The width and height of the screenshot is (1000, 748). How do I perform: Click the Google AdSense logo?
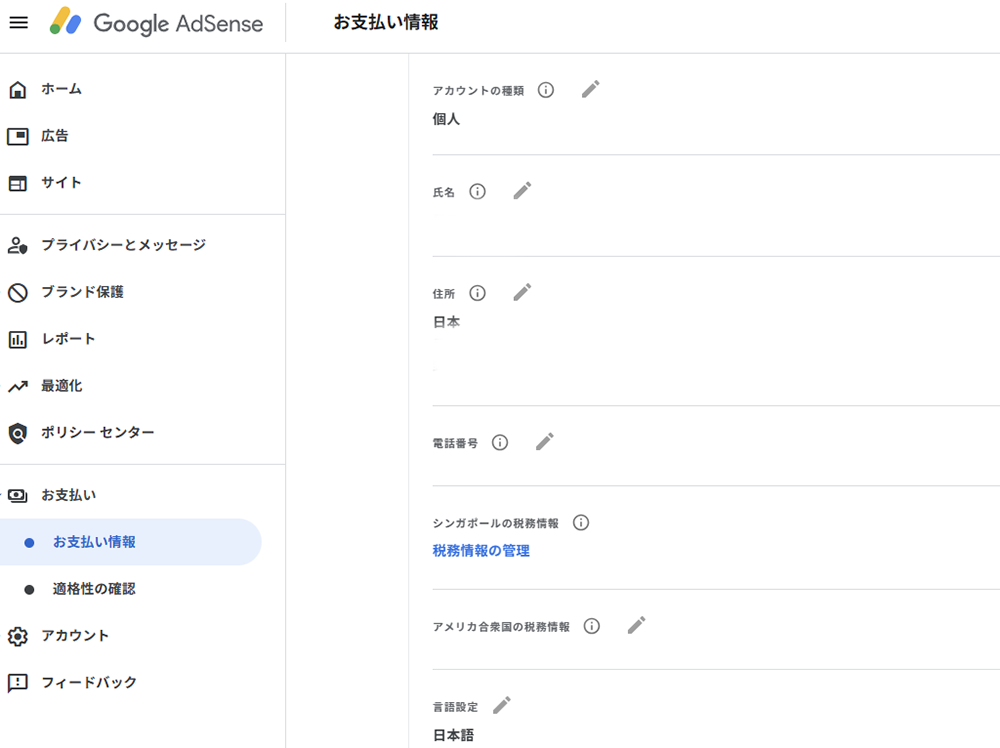click(x=157, y=23)
